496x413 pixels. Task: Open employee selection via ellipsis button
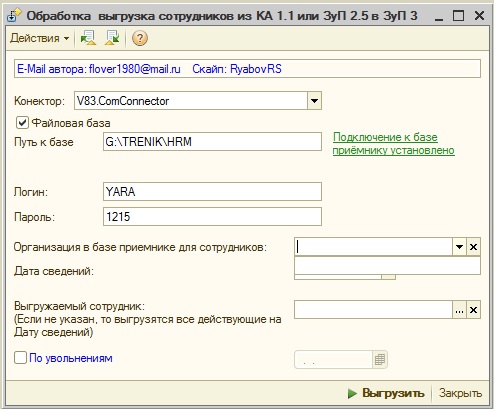tap(459, 310)
